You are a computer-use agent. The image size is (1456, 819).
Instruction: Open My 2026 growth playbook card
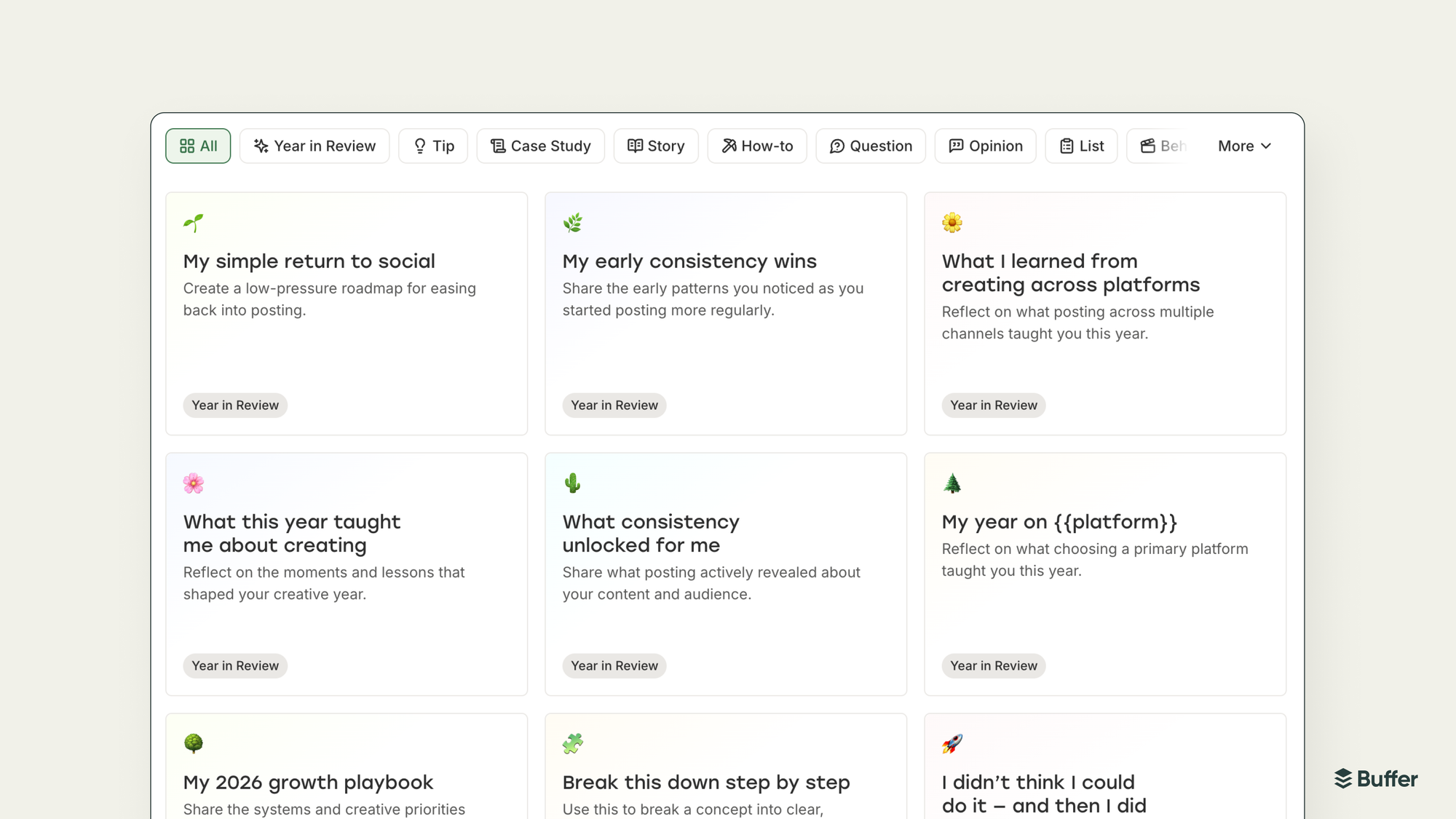click(308, 783)
